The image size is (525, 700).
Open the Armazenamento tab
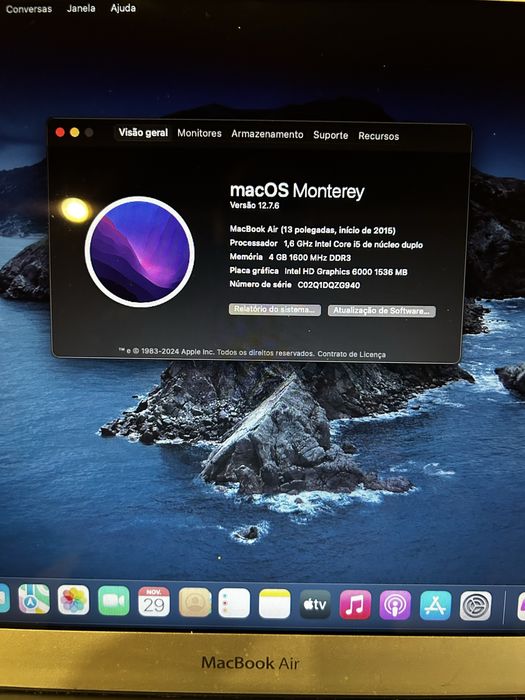pyautogui.click(x=267, y=134)
